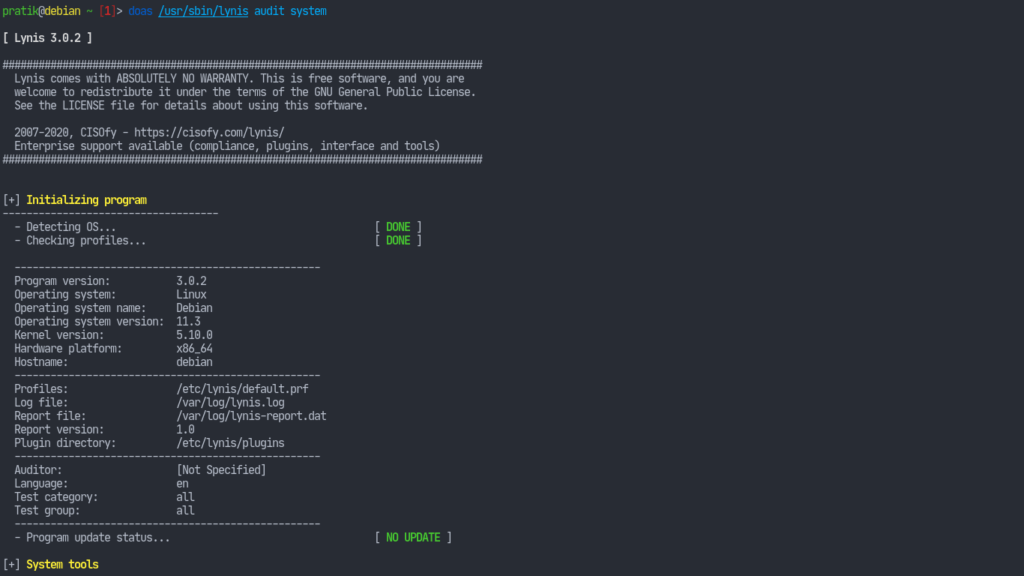Click Auditor value '[Not Specified]'

tap(221, 470)
